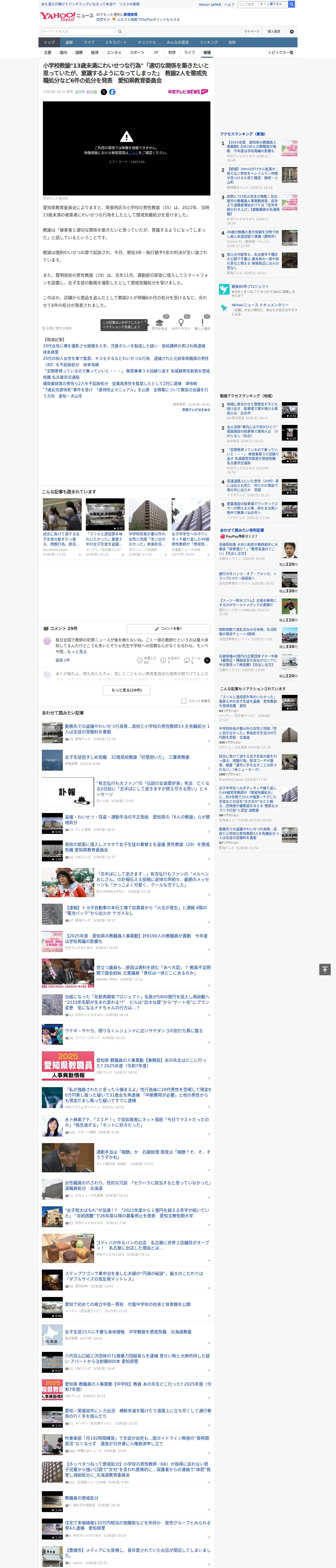The image size is (336, 1568).
Task: Click the コメントを書く button
Action: [169, 628]
